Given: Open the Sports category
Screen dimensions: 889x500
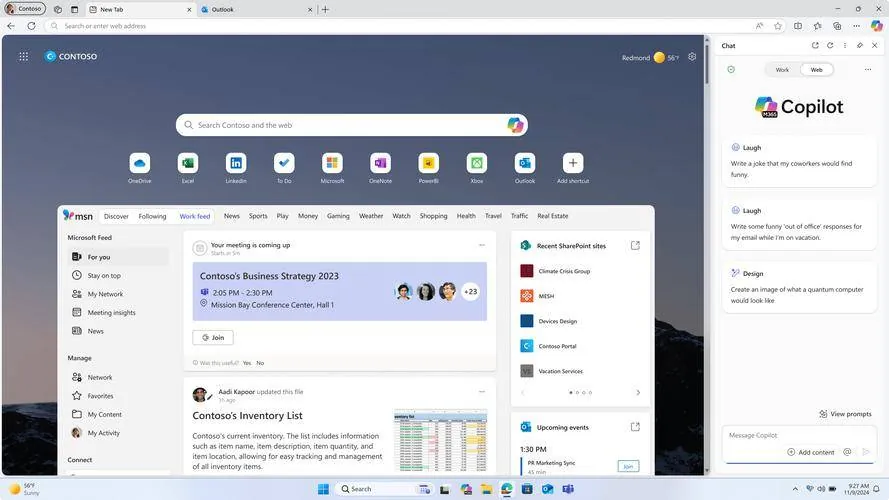Looking at the screenshot, I should tap(258, 216).
